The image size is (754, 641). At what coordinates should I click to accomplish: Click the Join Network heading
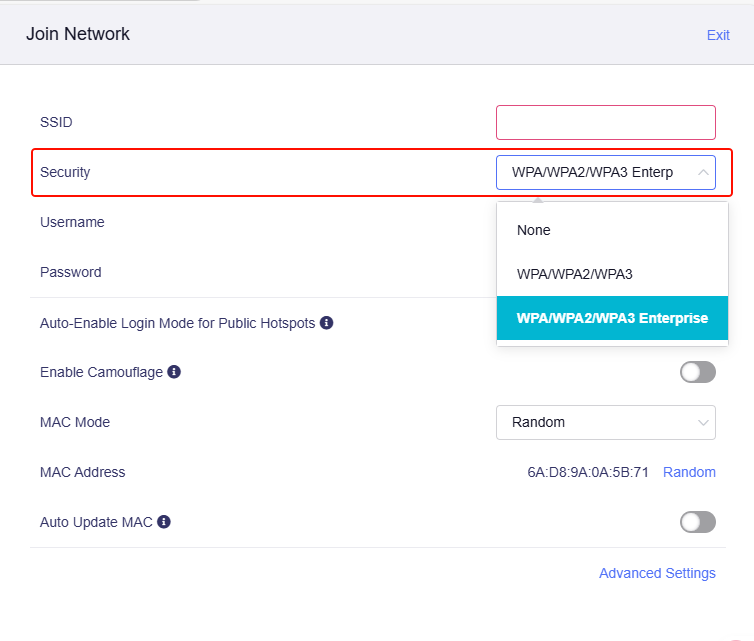click(78, 34)
